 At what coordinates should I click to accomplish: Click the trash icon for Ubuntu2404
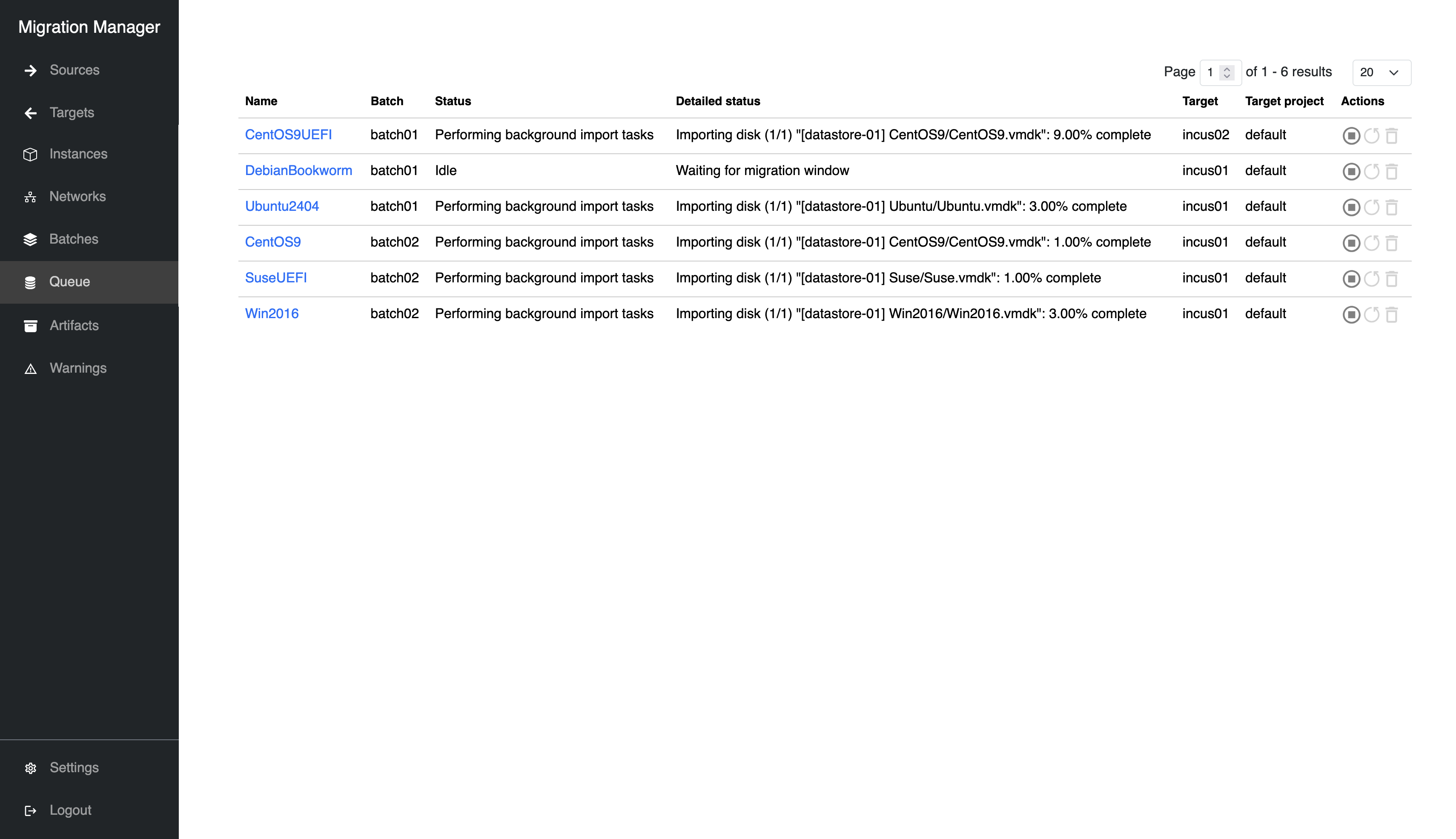coord(1391,207)
